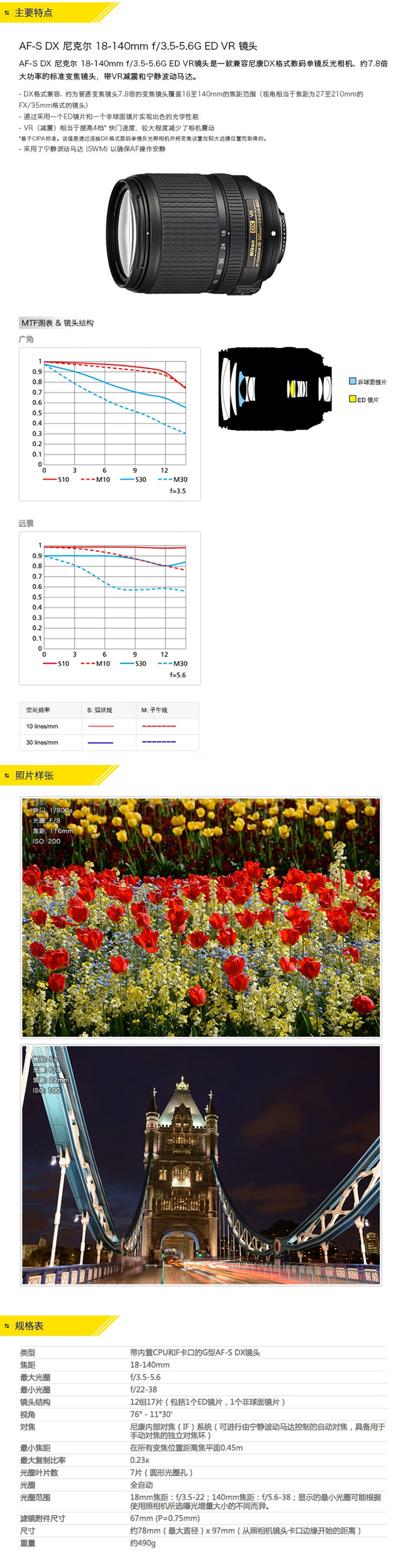Click the spec value 67mm (P=0.75mm)
The image size is (401, 1568).
pos(165,1519)
